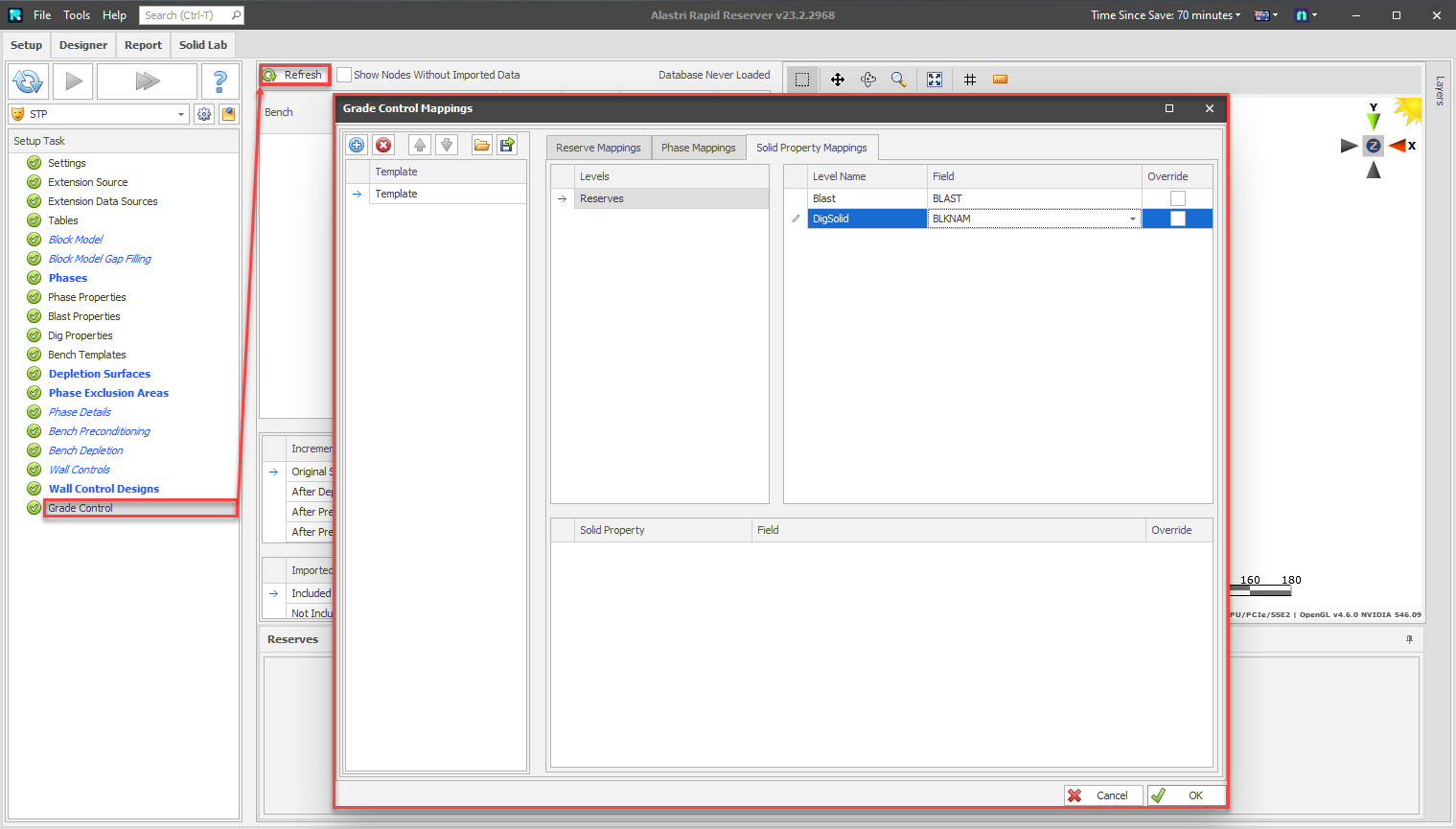Image resolution: width=1456 pixels, height=829 pixels.
Task: Check the Override box for DigSolid
Action: point(1177,219)
